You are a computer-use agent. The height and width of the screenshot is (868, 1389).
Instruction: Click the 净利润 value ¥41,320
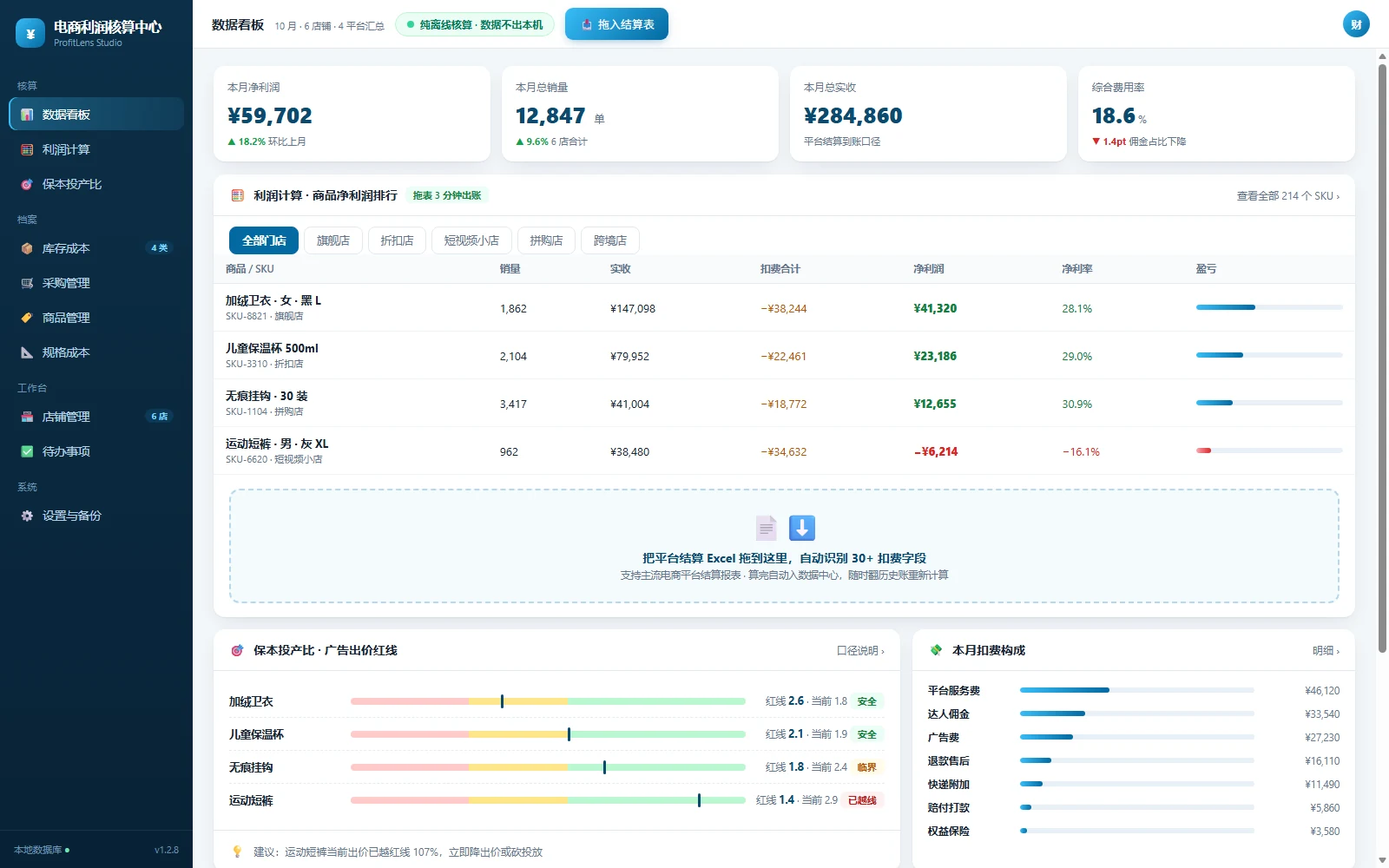935,308
